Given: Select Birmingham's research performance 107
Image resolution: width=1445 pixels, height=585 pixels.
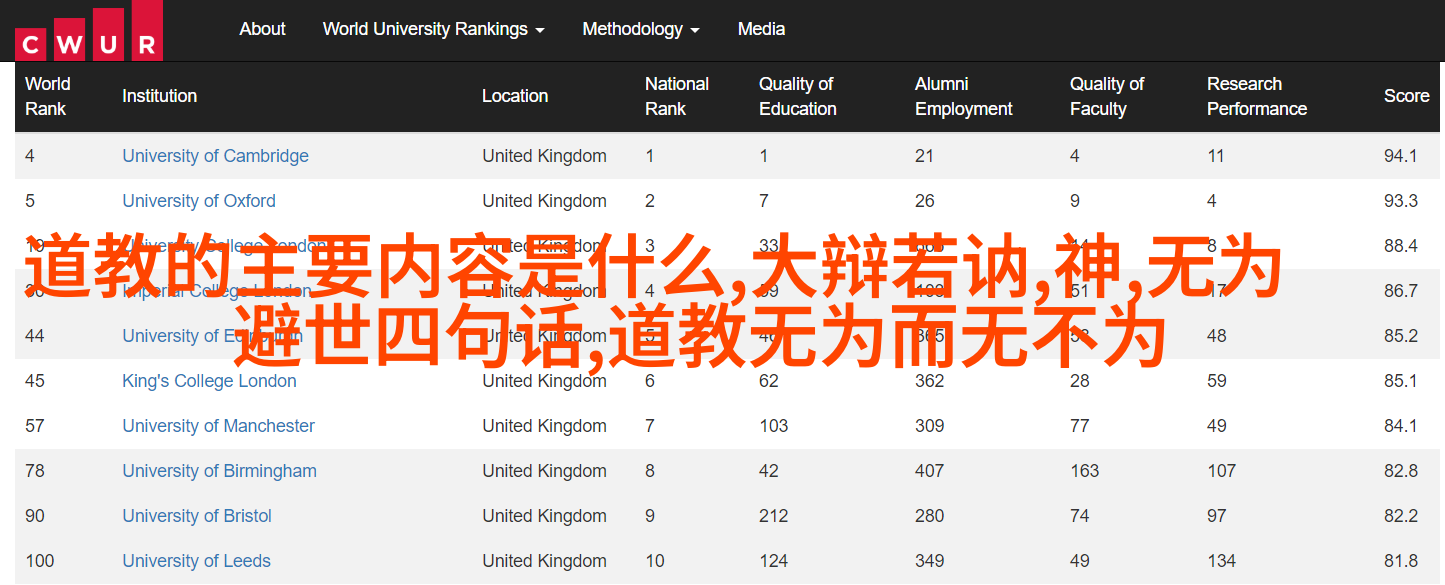Looking at the screenshot, I should [1222, 471].
